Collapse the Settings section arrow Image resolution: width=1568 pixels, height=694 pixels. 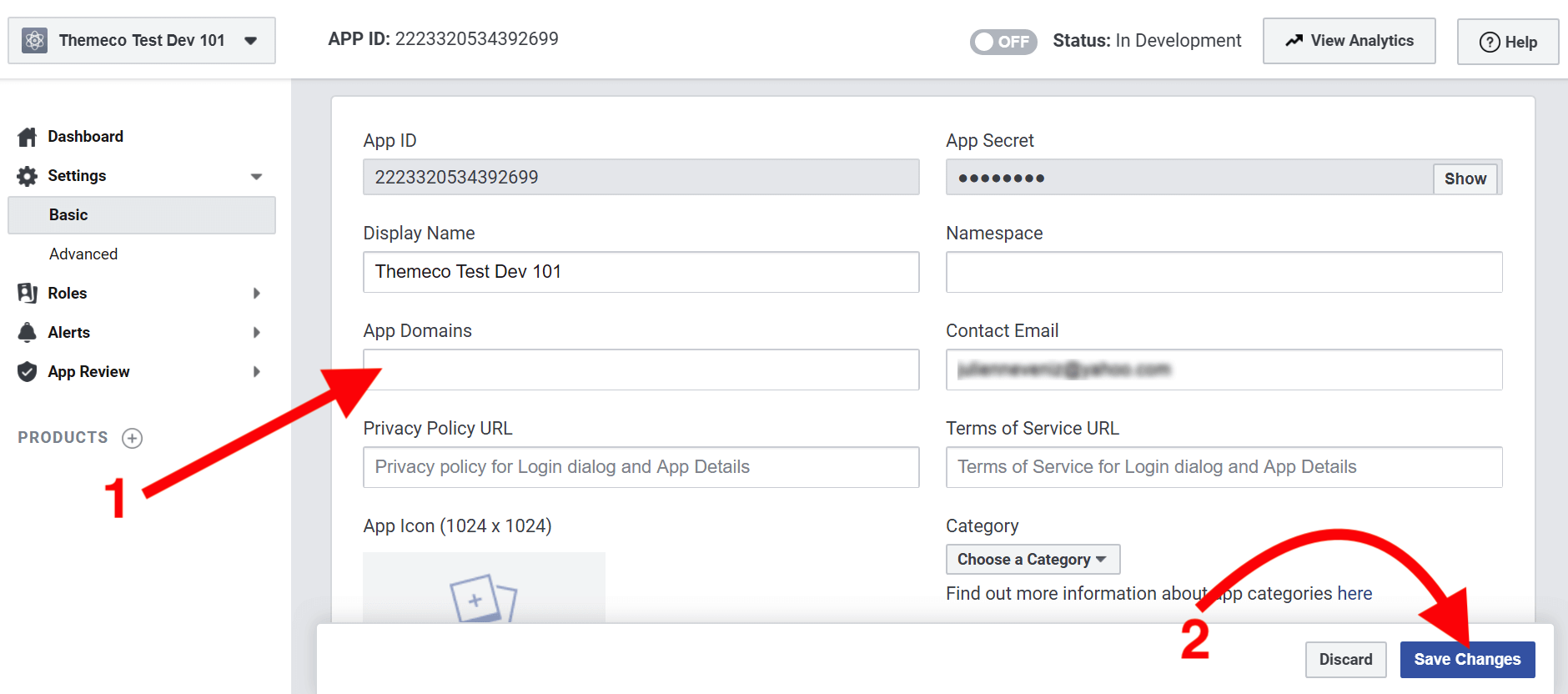click(256, 176)
